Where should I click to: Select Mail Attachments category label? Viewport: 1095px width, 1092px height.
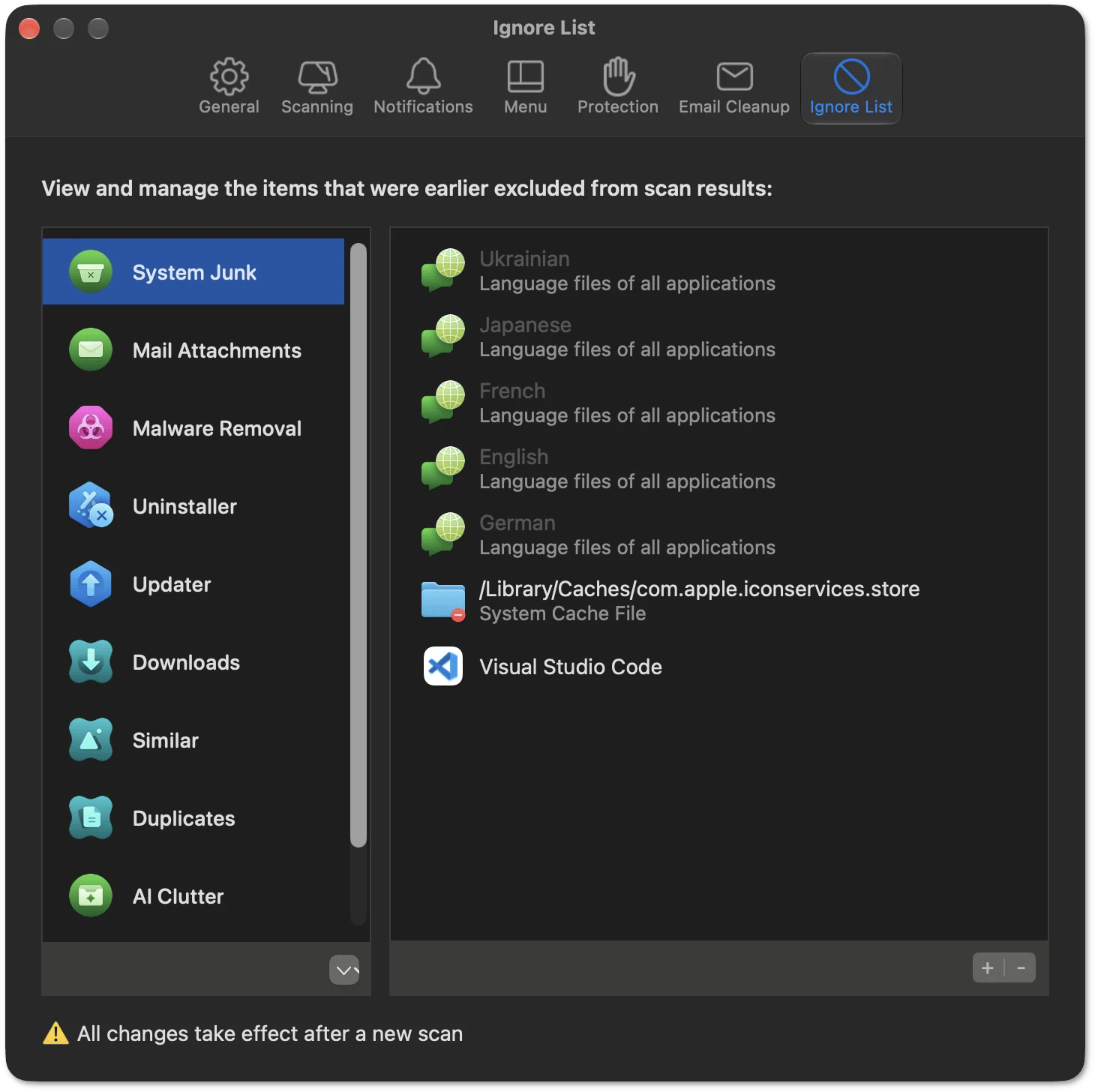tap(217, 350)
